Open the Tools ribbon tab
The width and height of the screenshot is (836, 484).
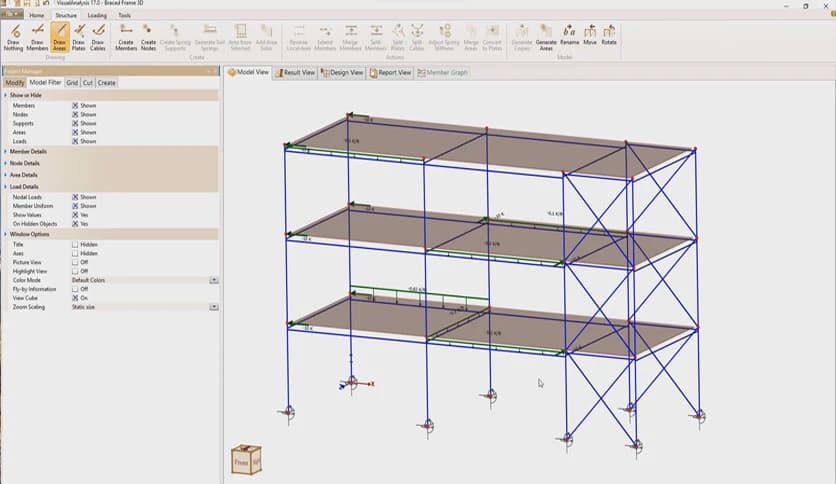tap(124, 15)
